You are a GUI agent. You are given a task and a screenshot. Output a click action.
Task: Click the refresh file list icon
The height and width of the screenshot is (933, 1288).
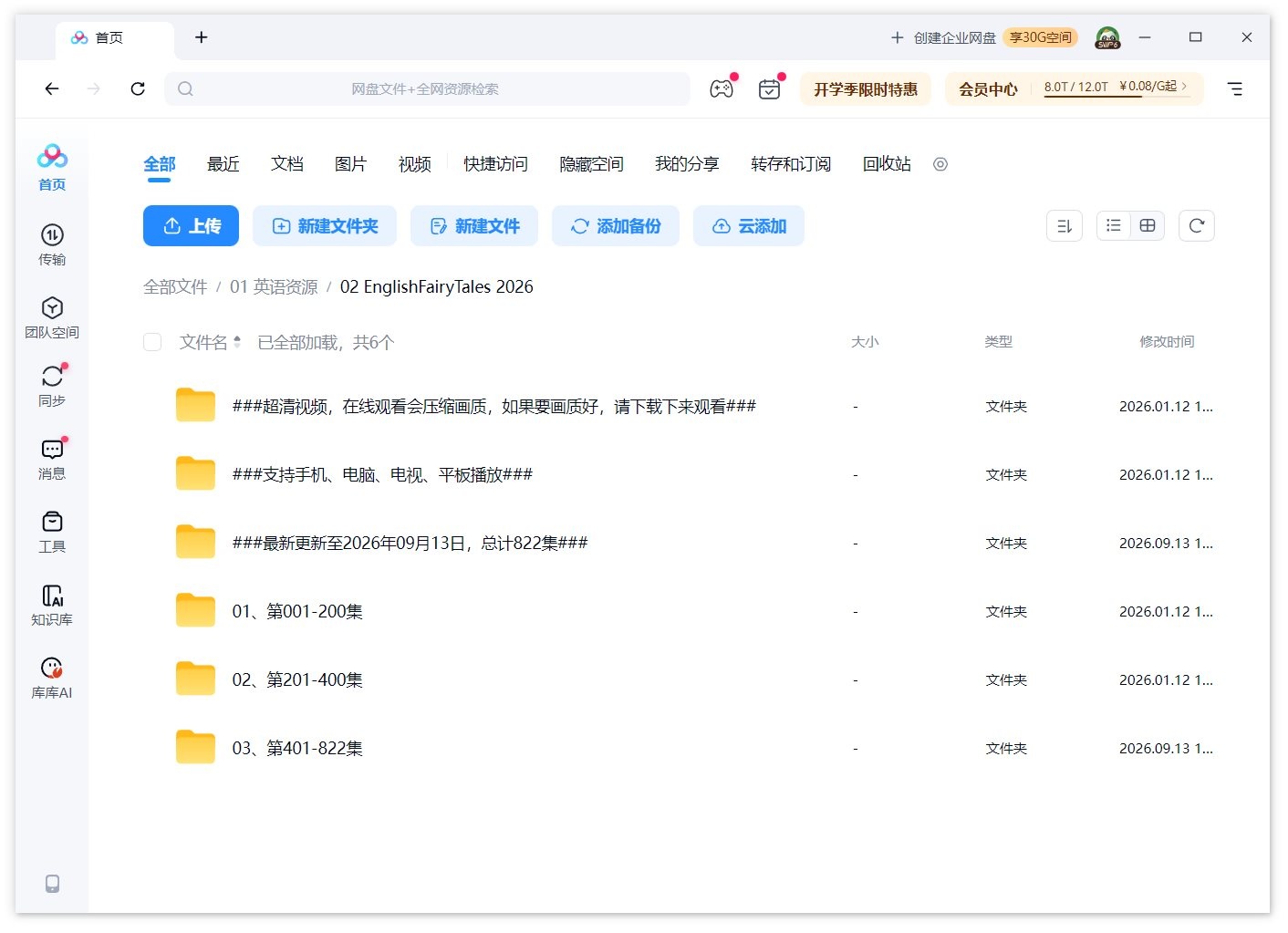(x=1196, y=225)
